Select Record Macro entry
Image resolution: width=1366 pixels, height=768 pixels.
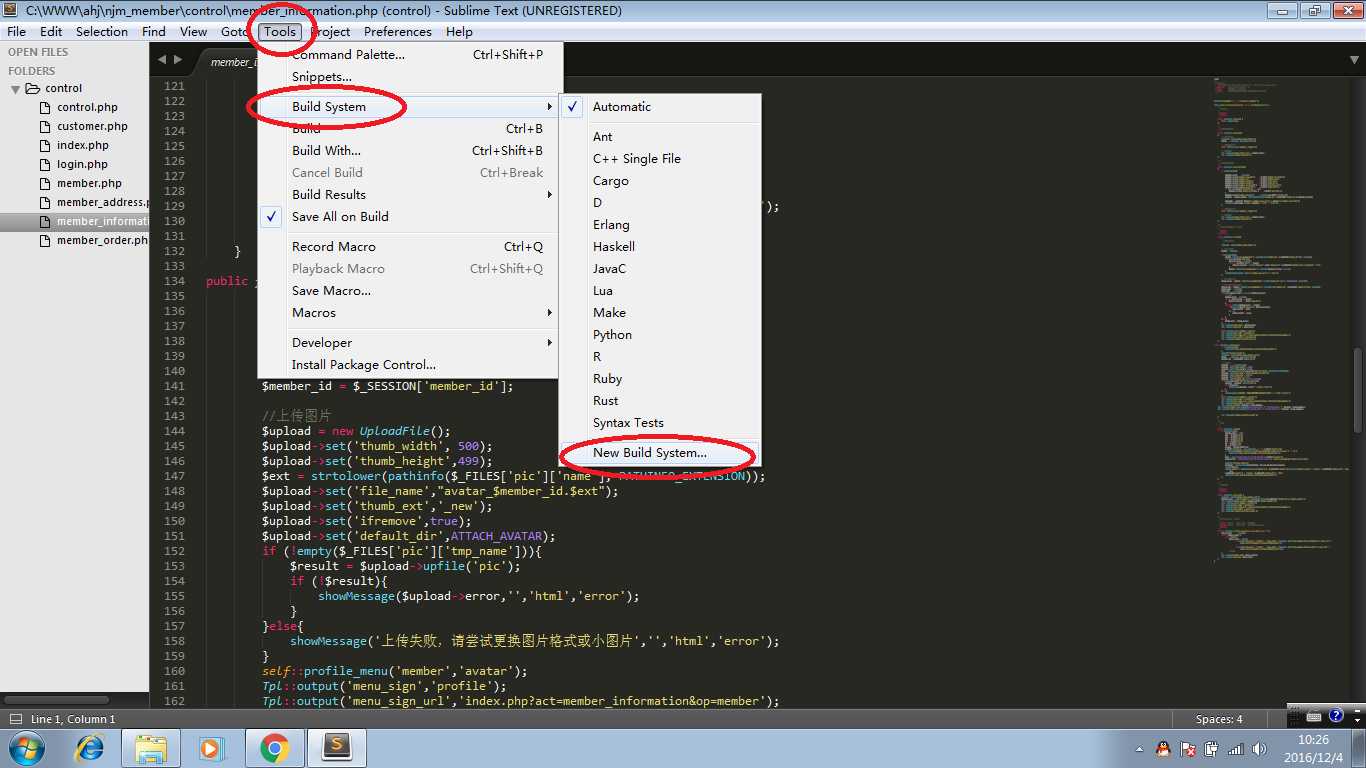click(x=410, y=246)
